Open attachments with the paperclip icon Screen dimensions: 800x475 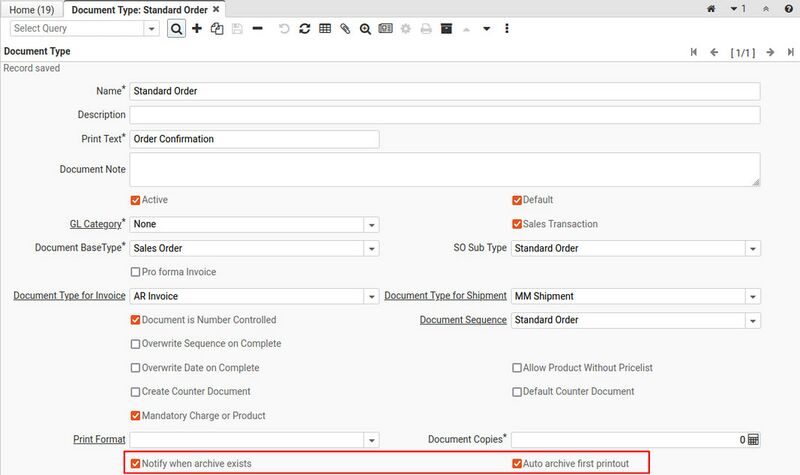[345, 29]
